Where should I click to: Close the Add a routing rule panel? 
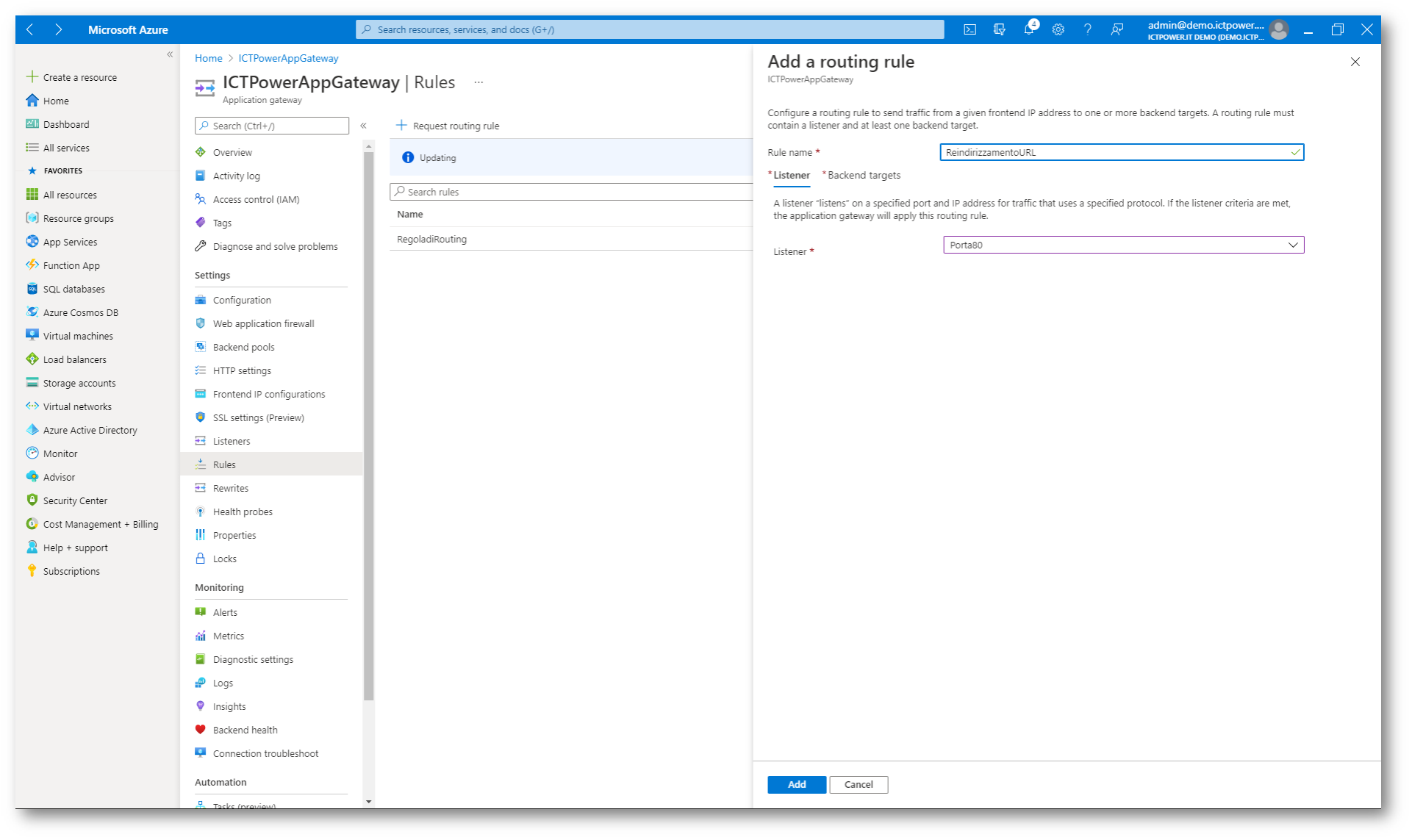(x=1355, y=62)
